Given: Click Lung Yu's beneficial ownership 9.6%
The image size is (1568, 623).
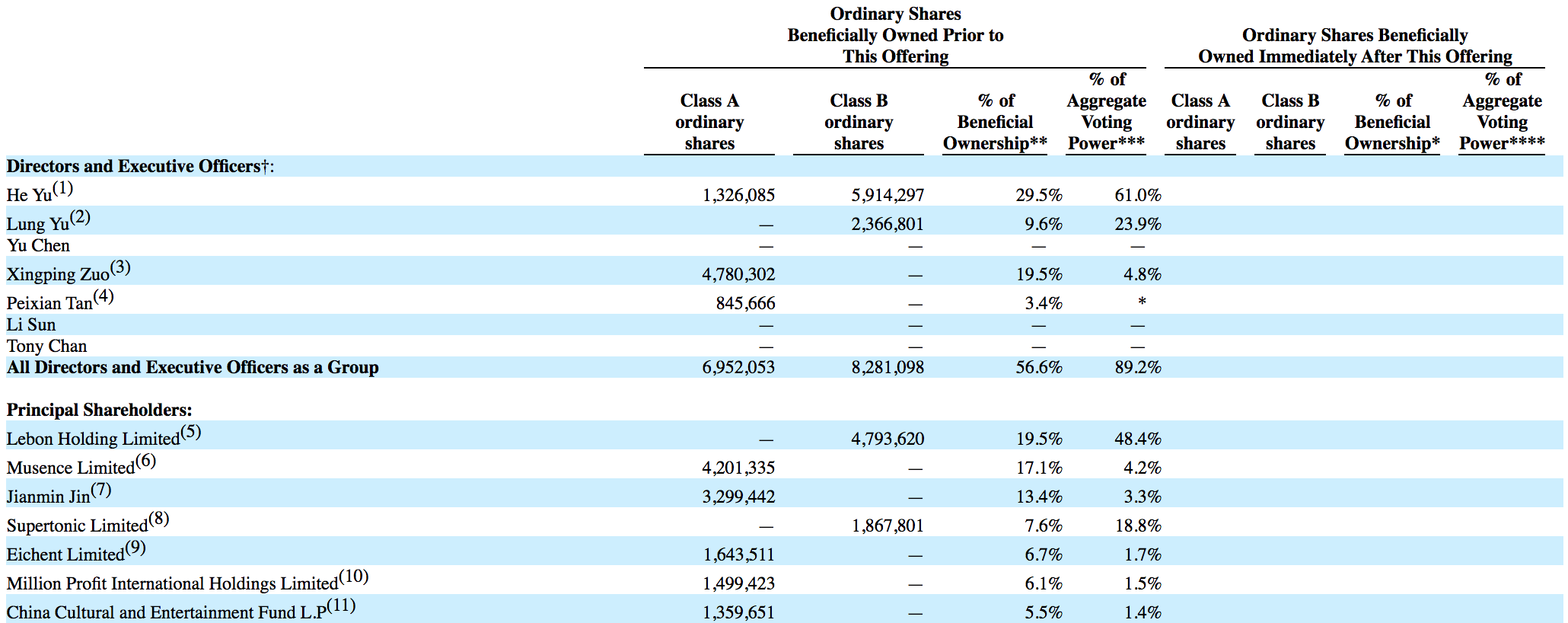Looking at the screenshot, I should tap(1044, 224).
